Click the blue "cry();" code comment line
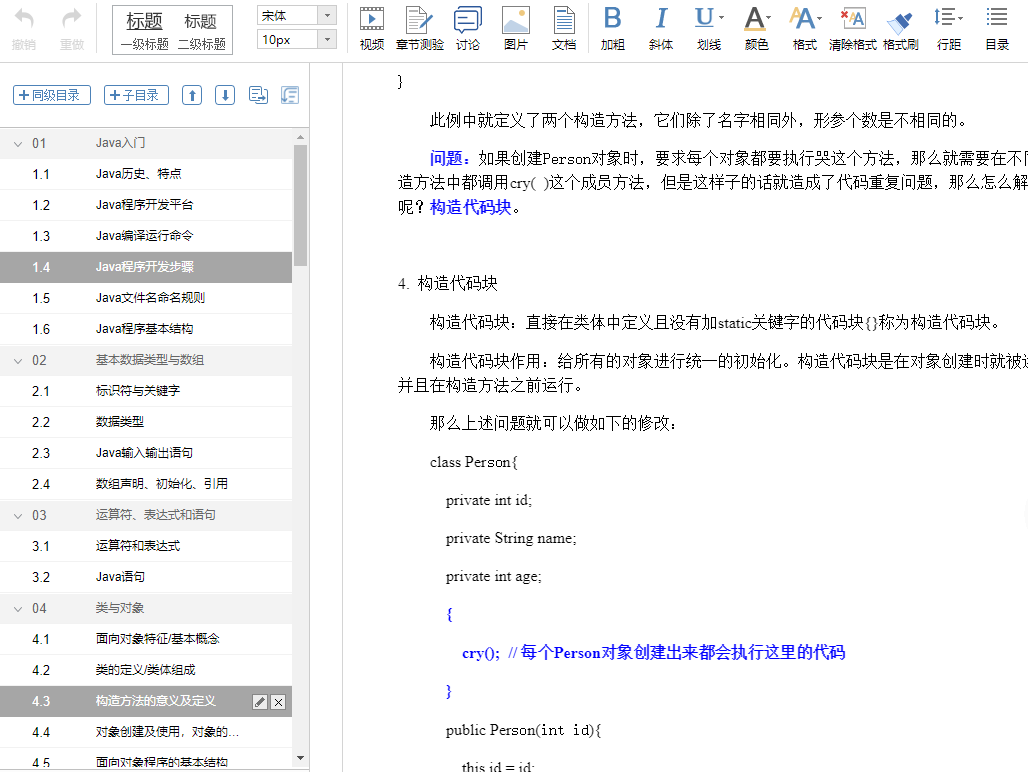The image size is (1028, 772). [x=653, y=653]
